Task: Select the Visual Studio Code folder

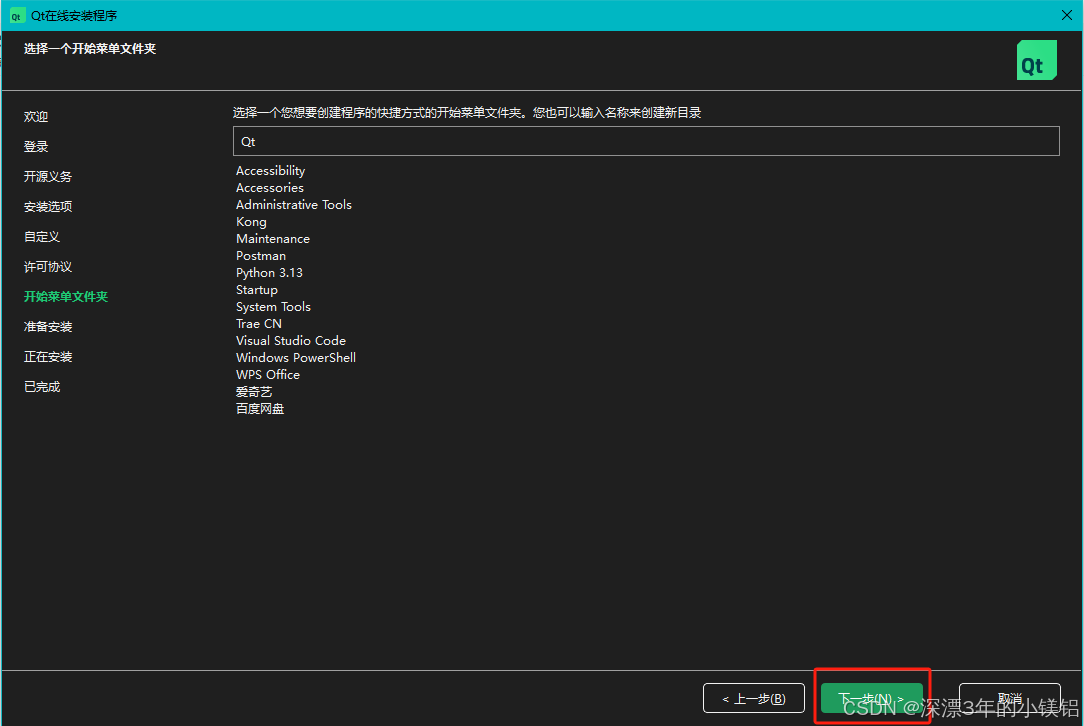Action: tap(290, 341)
